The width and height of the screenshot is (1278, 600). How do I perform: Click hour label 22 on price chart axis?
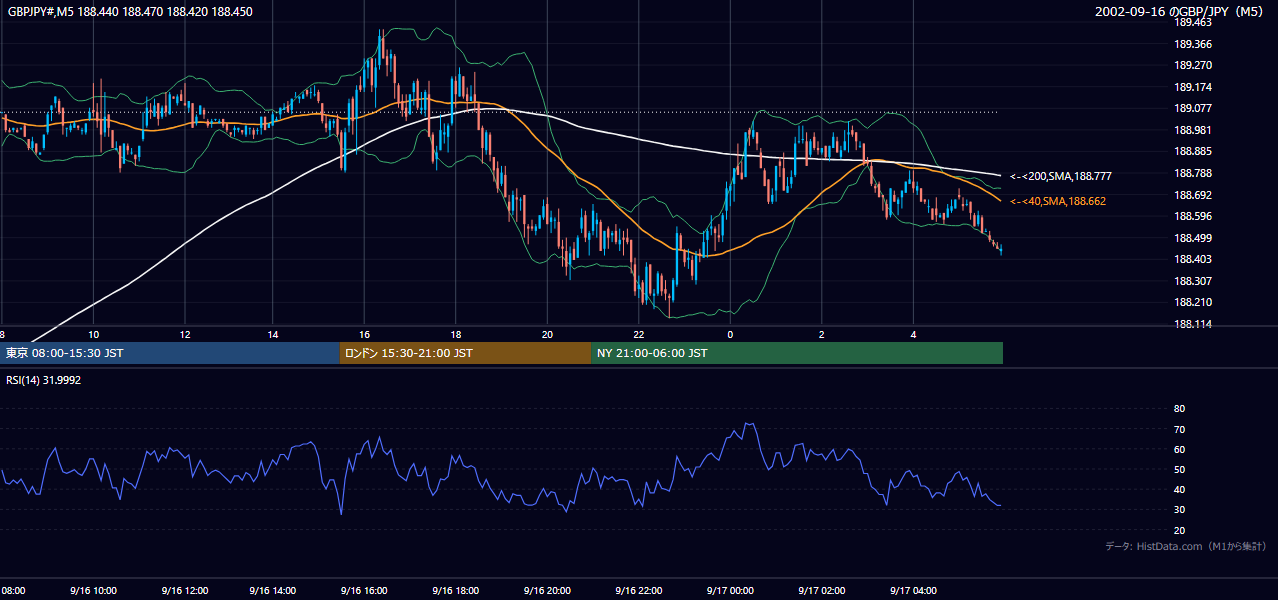coord(639,334)
